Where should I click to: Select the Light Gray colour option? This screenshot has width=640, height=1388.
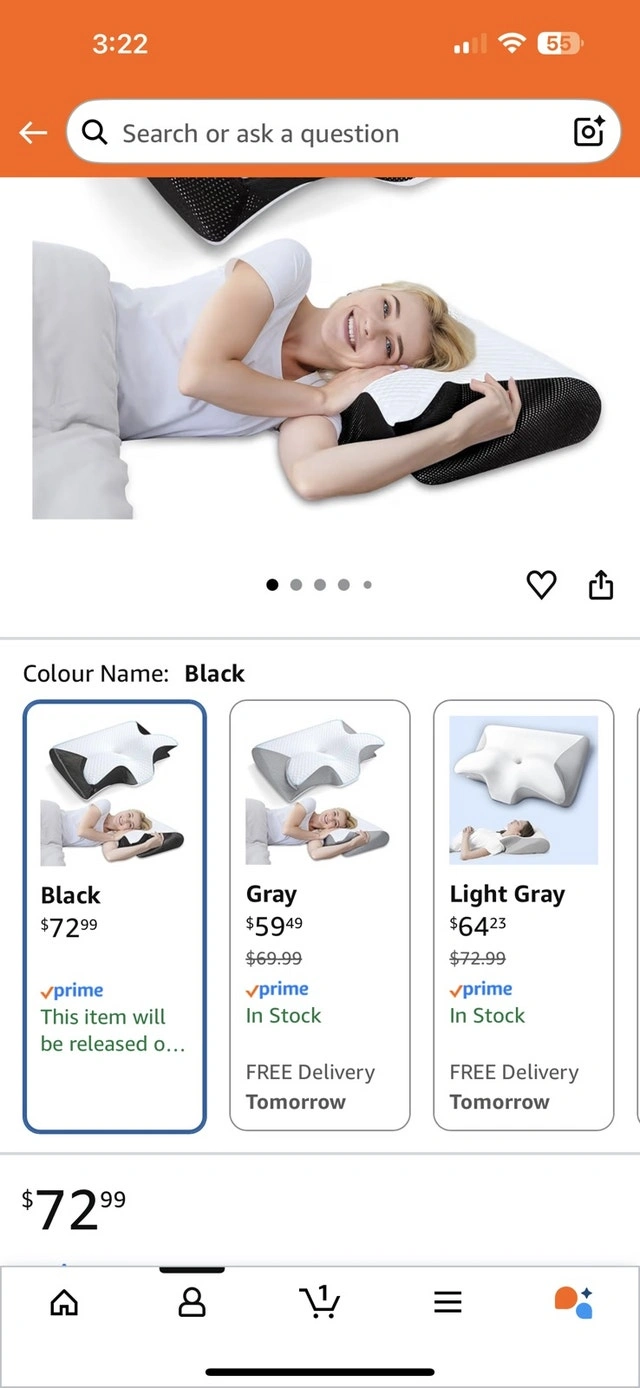(523, 916)
